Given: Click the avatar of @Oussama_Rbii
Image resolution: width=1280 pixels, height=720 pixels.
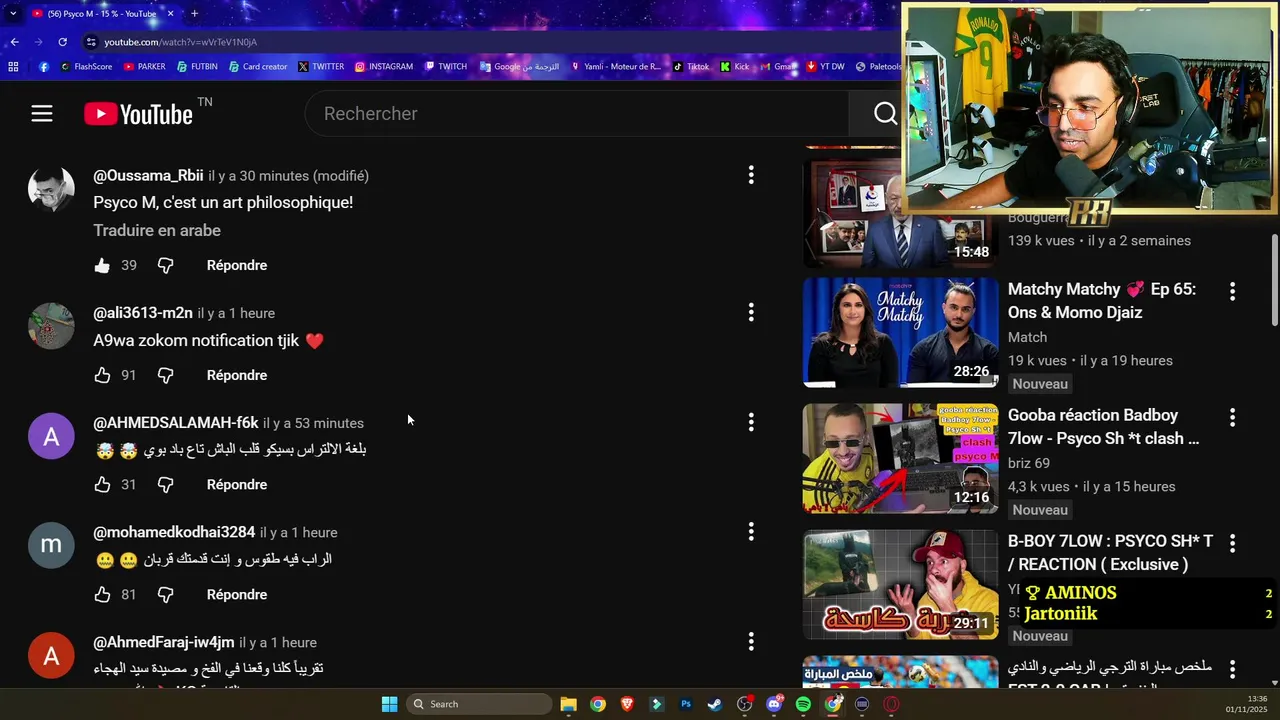Looking at the screenshot, I should coord(51,188).
